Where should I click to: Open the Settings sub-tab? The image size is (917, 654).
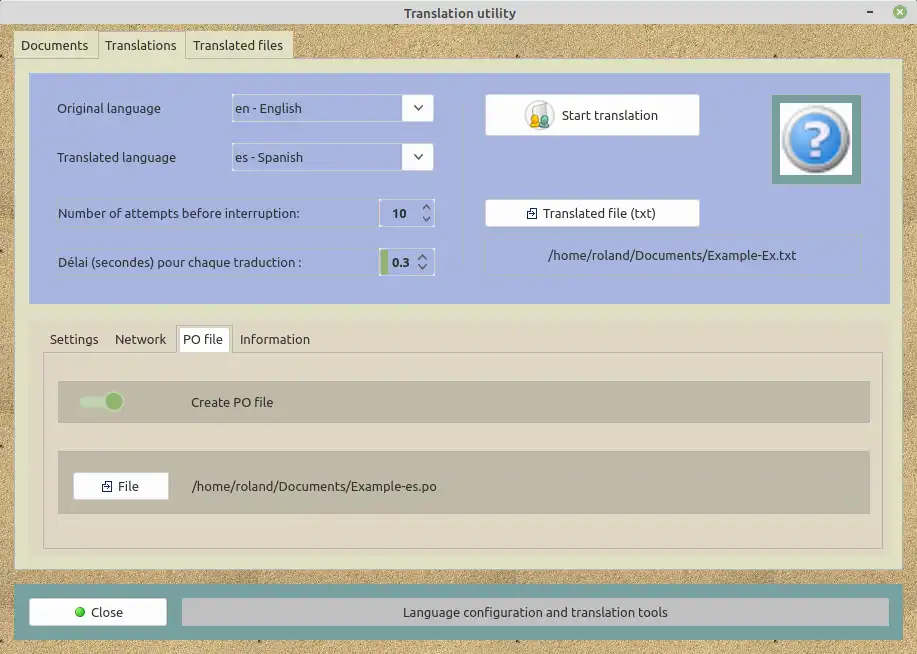(x=74, y=339)
